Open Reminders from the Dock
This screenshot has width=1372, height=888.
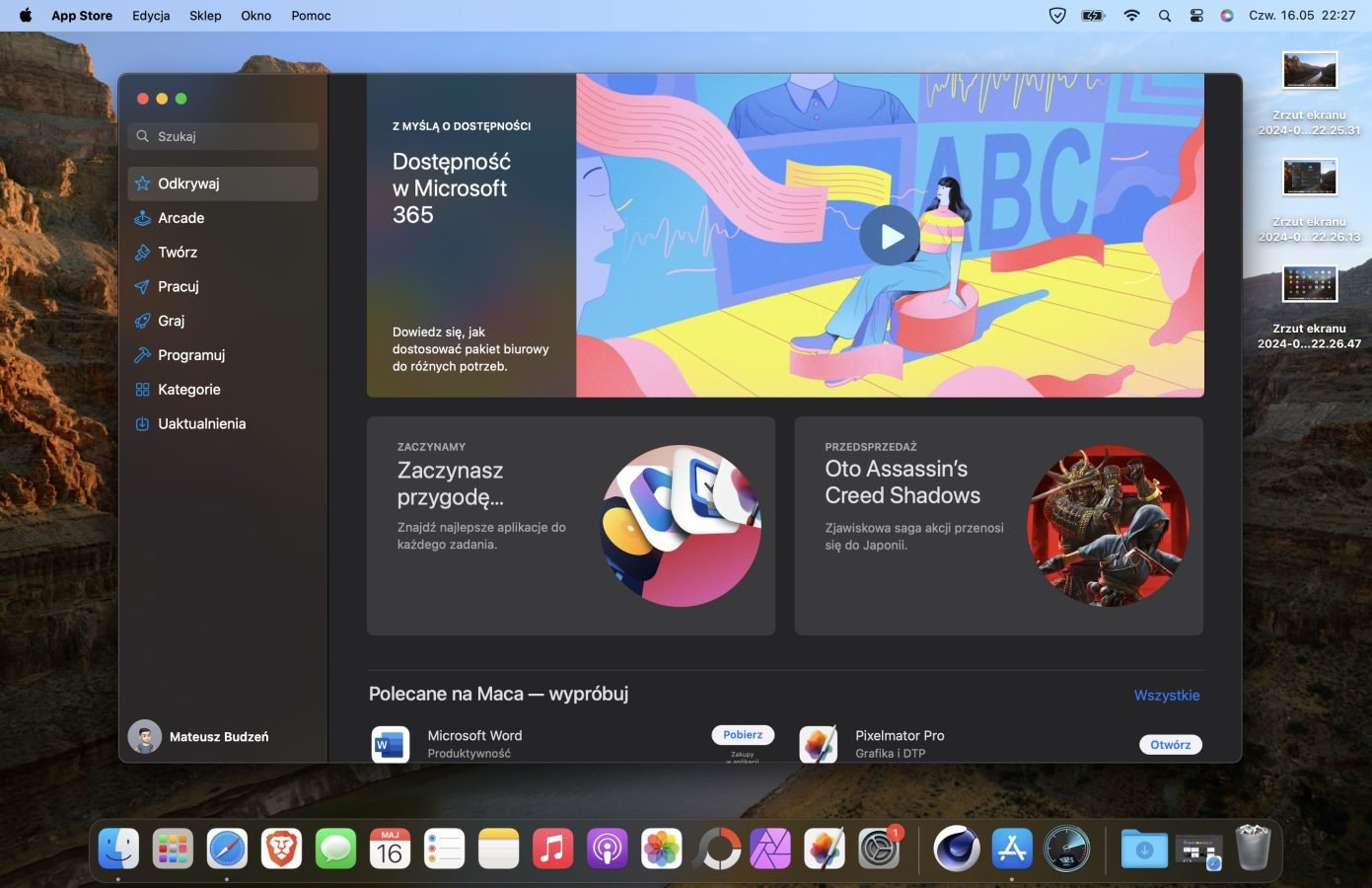pos(444,849)
